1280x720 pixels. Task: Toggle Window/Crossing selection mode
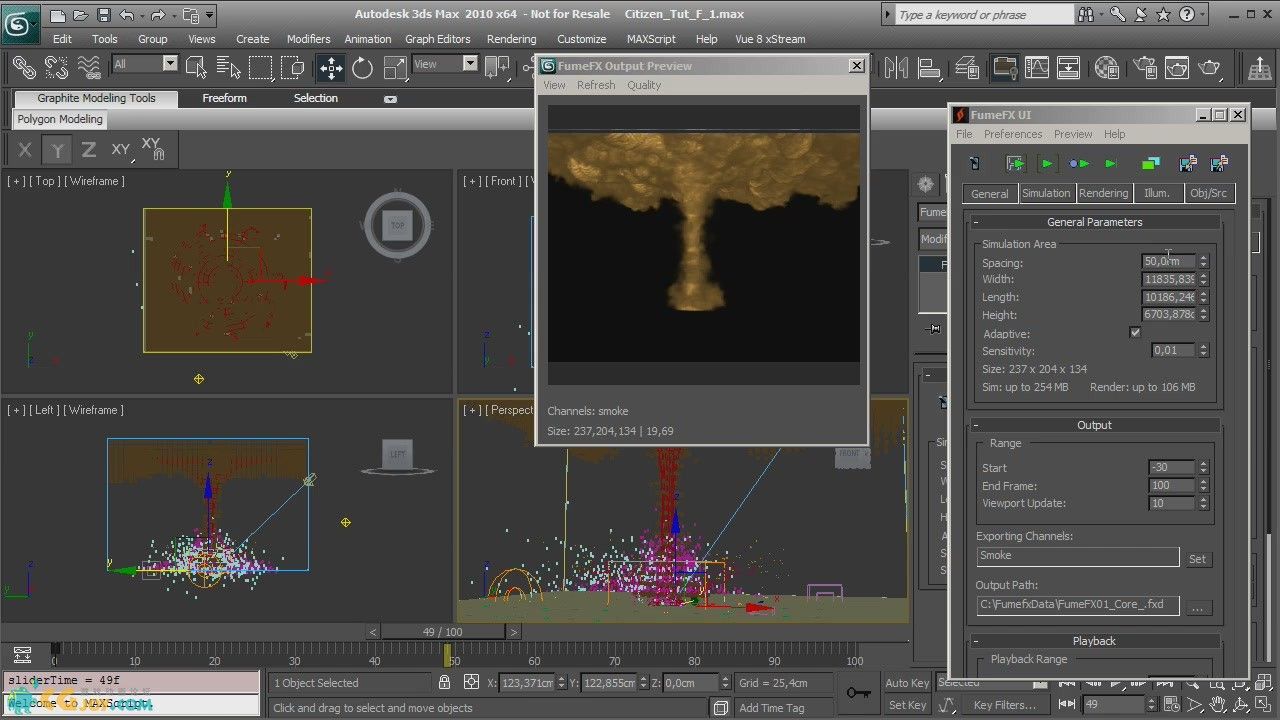click(293, 67)
